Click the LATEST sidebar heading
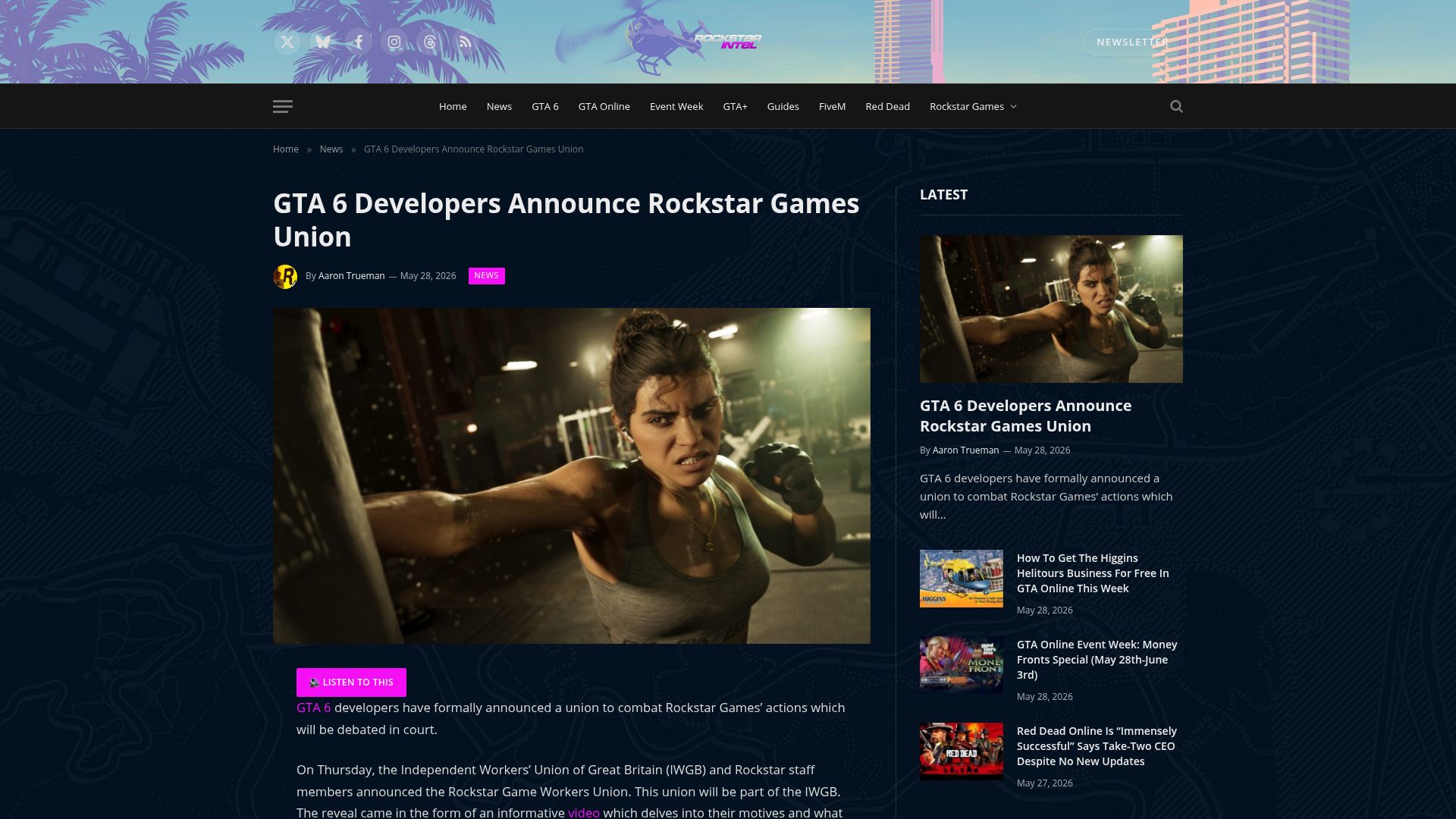The height and width of the screenshot is (819, 1456). pyautogui.click(x=943, y=195)
